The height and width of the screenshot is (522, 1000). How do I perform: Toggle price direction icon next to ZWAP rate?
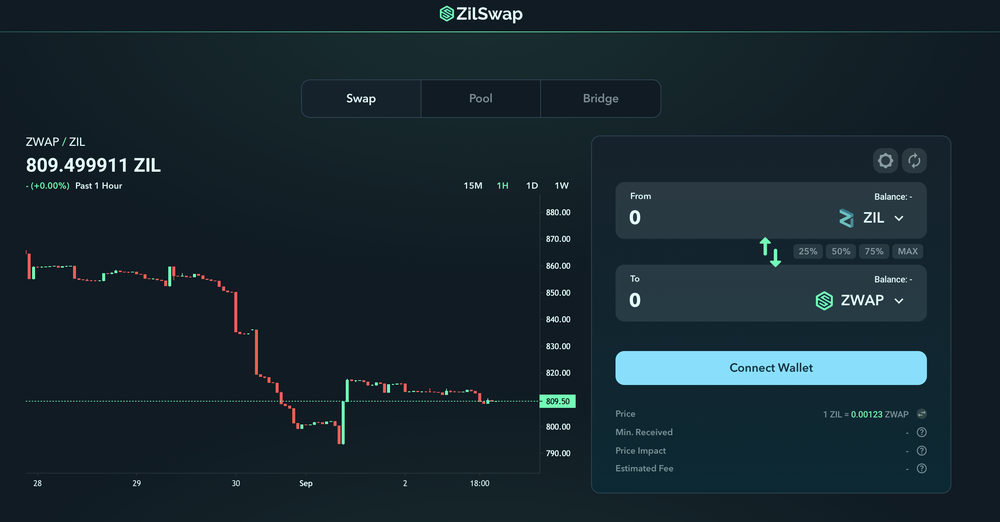tap(922, 414)
